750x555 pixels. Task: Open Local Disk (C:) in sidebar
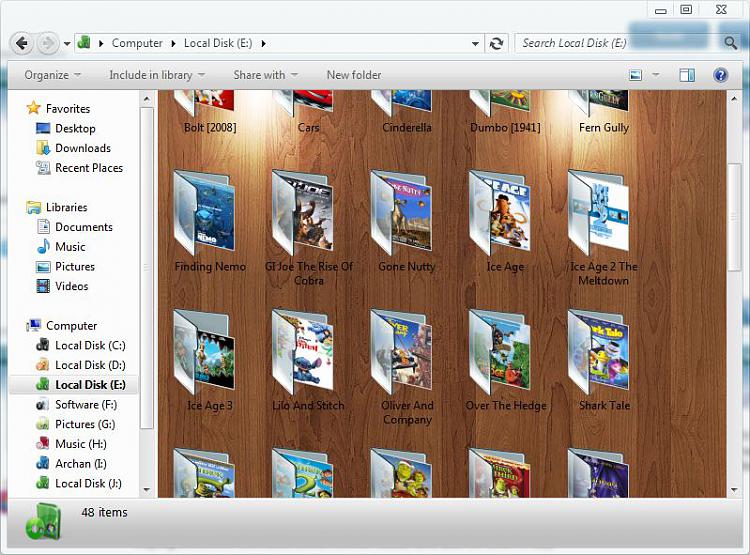(90, 345)
